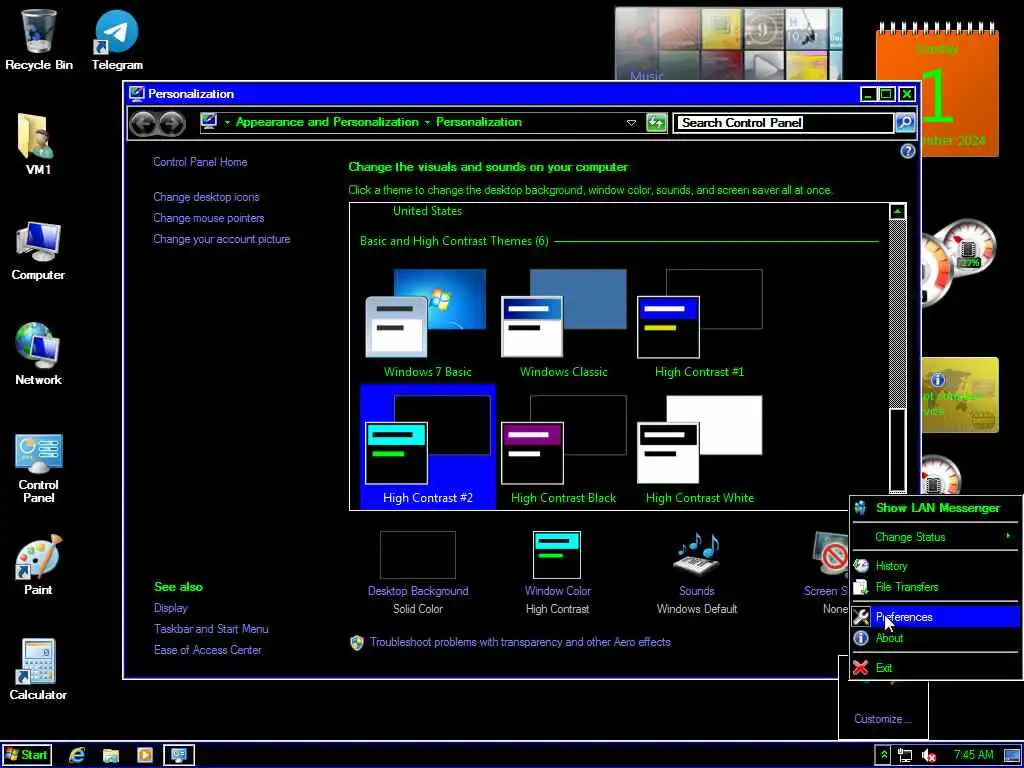The width and height of the screenshot is (1024, 768).
Task: Open the Computer desktop icon
Action: tap(38, 251)
